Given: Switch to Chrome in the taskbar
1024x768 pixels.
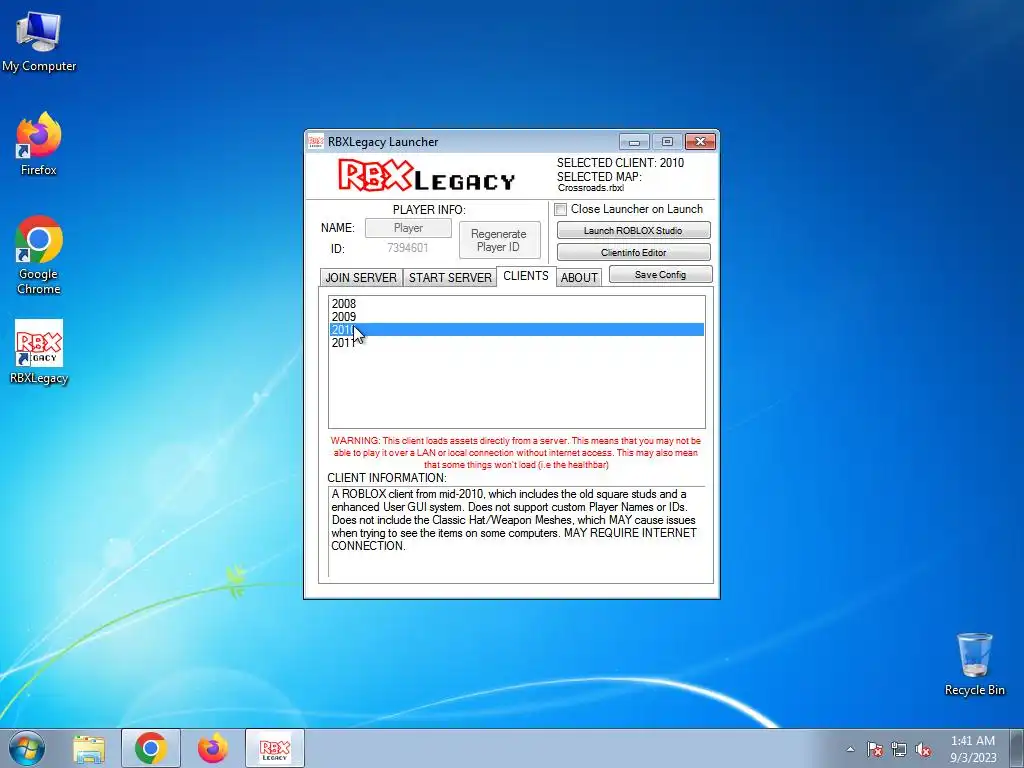Looking at the screenshot, I should [151, 748].
